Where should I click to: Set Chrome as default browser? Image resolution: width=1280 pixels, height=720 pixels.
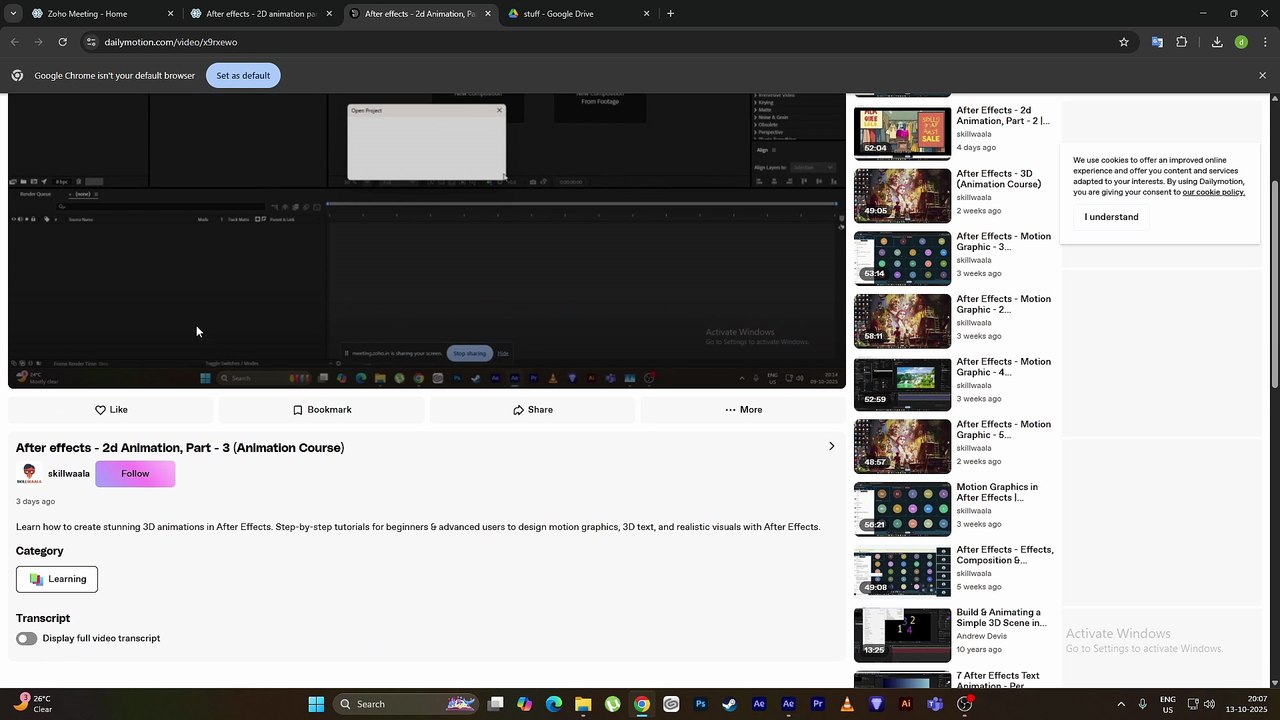243,75
